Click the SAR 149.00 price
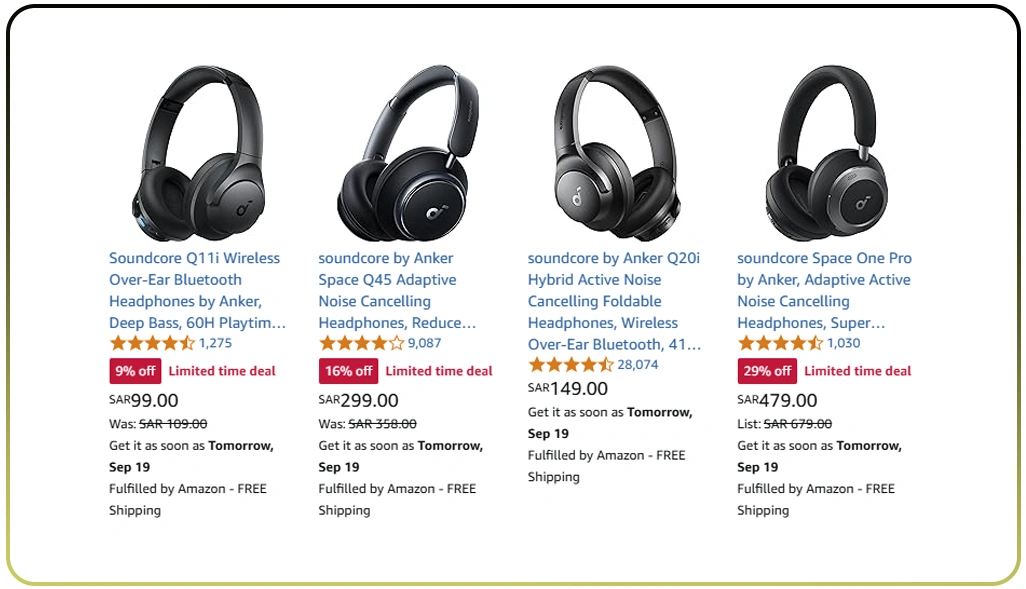Viewport: 1026px width, 589px height. tap(568, 388)
